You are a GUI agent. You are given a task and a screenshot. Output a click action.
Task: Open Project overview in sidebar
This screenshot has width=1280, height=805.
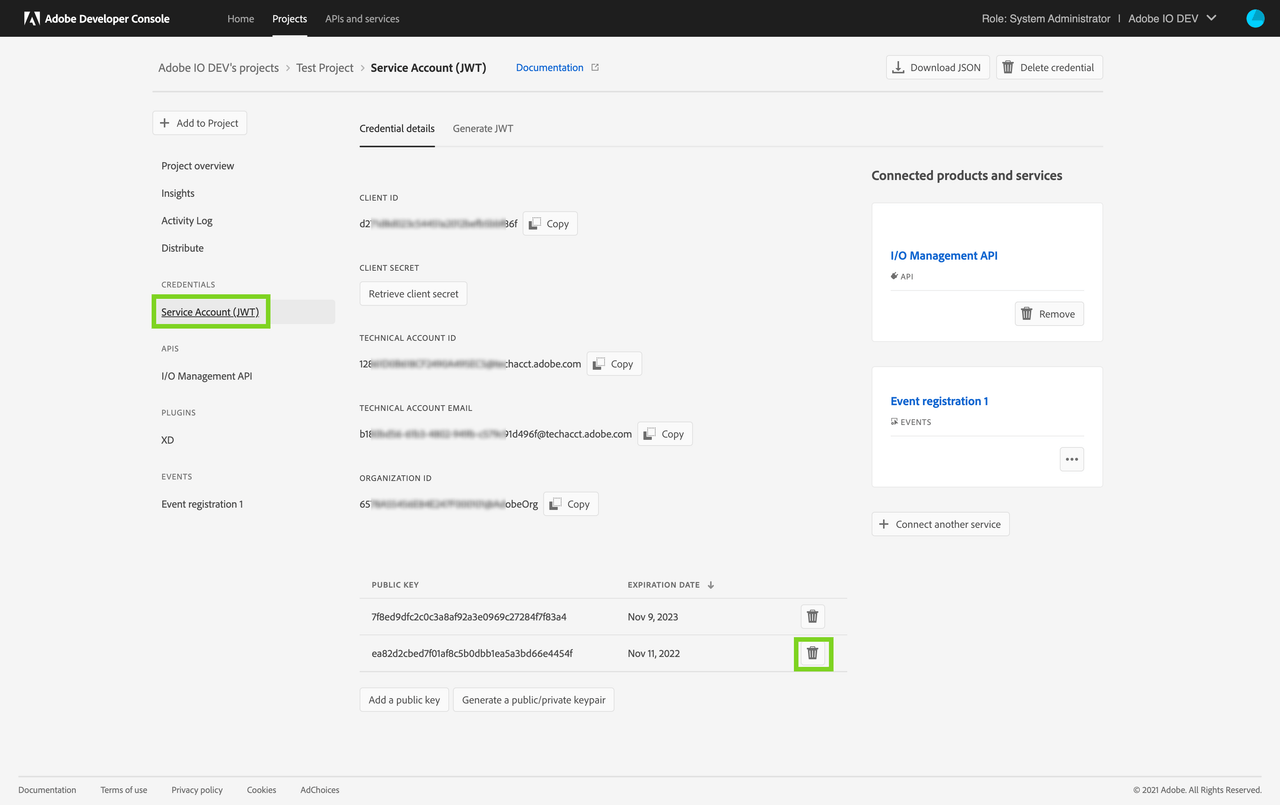(x=198, y=166)
